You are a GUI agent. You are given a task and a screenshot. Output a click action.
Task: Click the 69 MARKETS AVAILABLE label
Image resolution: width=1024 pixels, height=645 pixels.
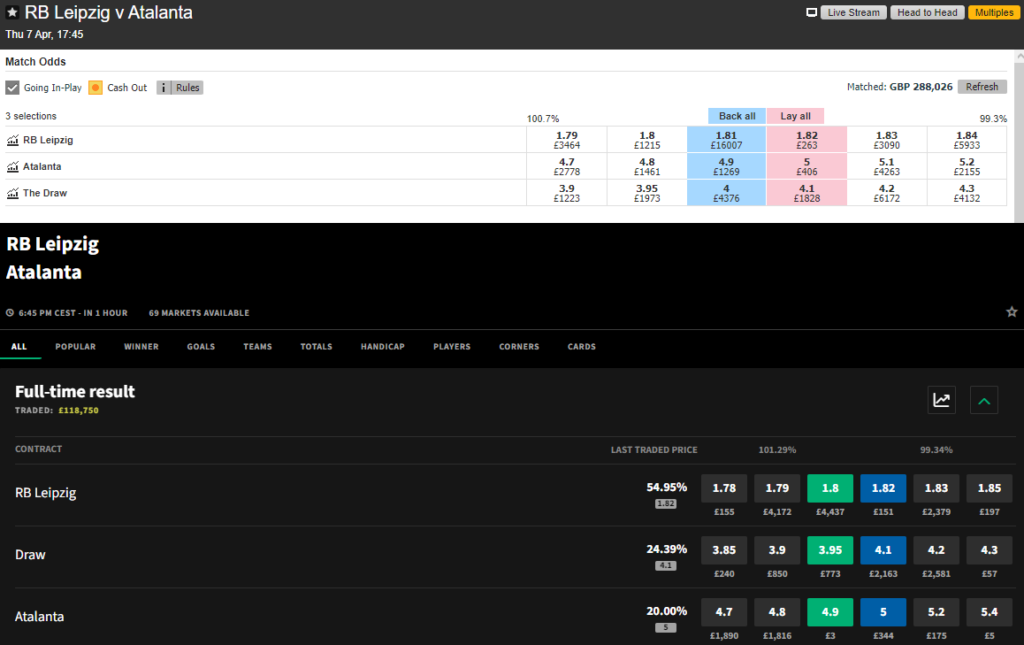pos(199,313)
